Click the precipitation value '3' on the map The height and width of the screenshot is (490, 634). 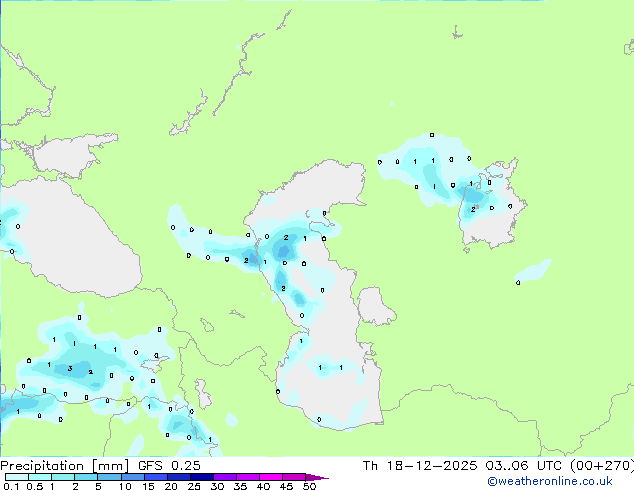coord(70,368)
